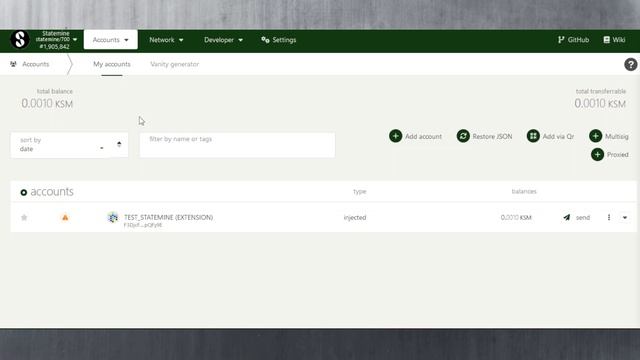This screenshot has height=360, width=640.
Task: Click the Multisig button
Action: click(609, 136)
